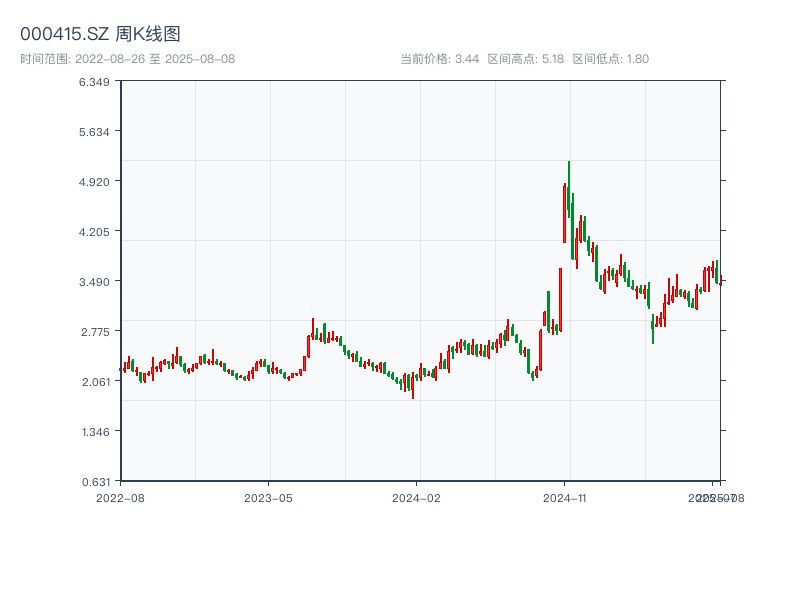Click the 2024-02 x-axis date label
Viewport: 800px width, 600px height.
tap(417, 497)
